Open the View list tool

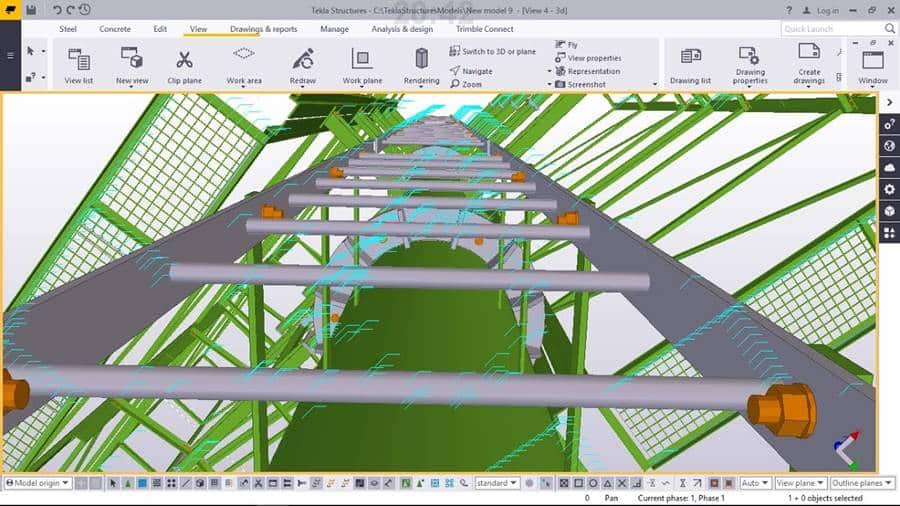pos(79,64)
